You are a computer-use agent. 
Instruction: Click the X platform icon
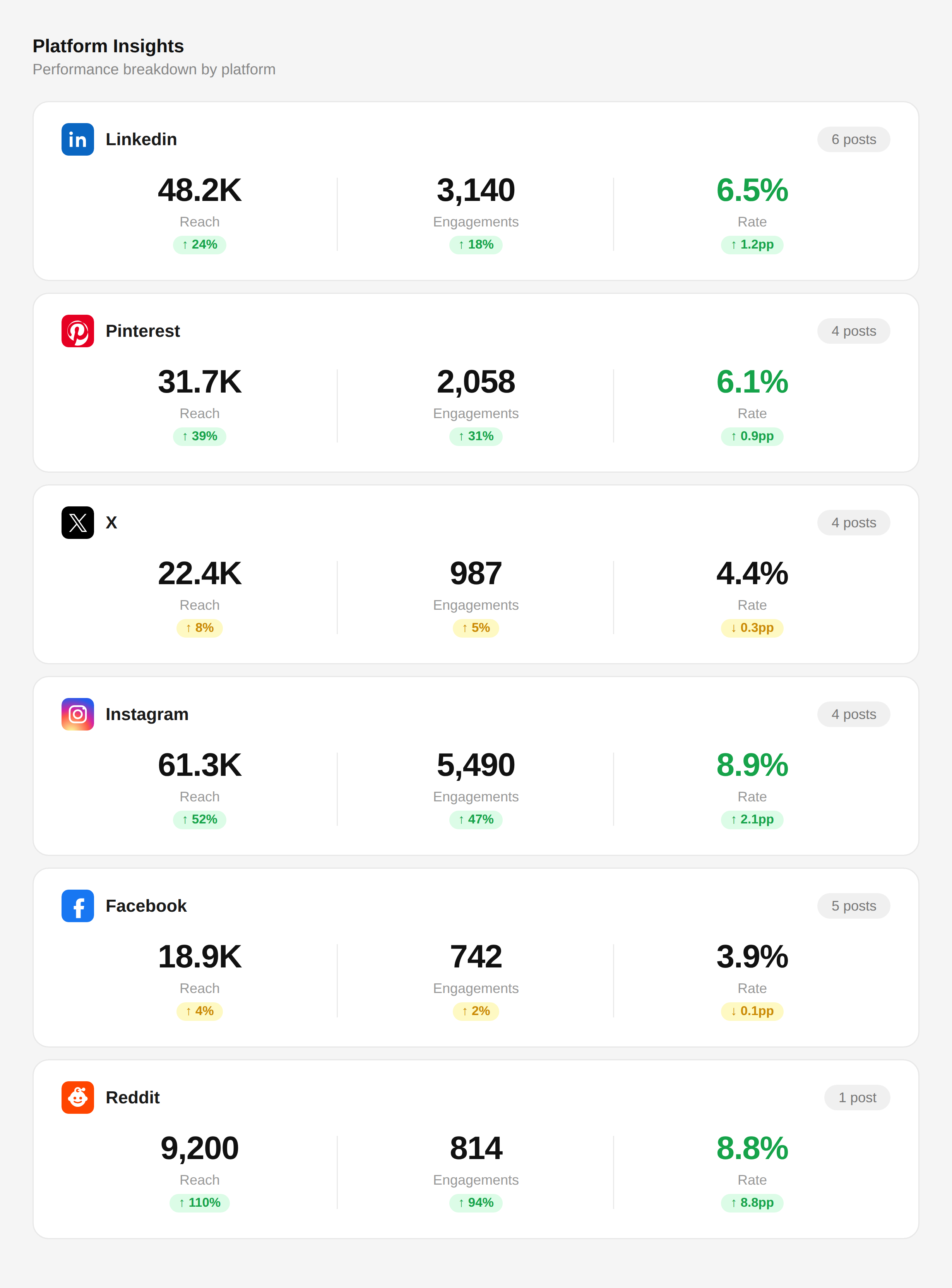(x=77, y=522)
